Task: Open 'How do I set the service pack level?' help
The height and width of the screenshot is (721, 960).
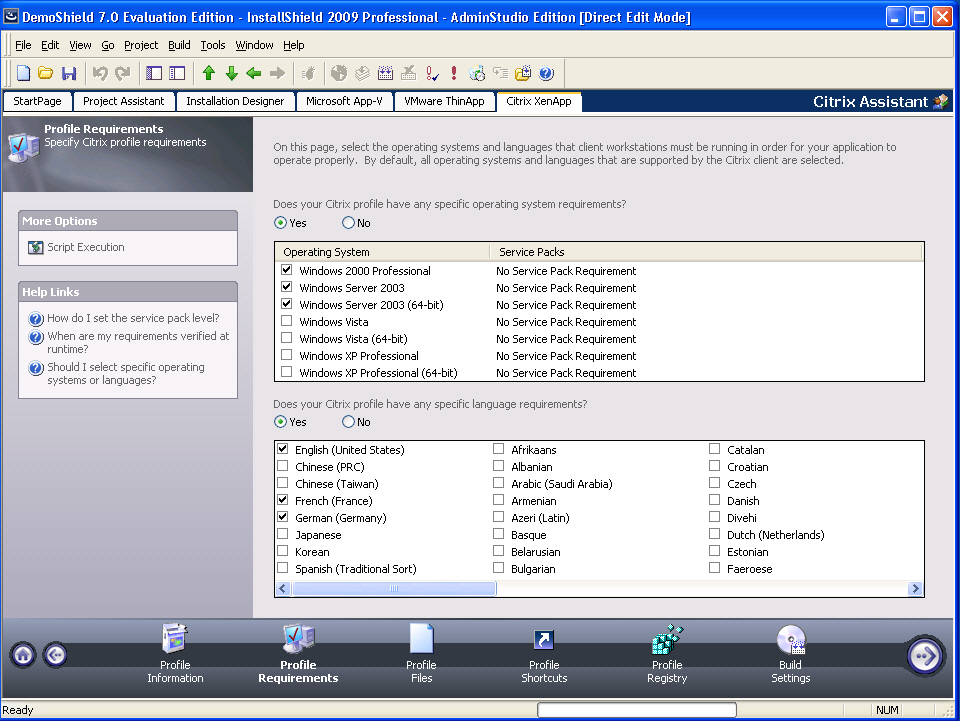Action: [x=132, y=318]
